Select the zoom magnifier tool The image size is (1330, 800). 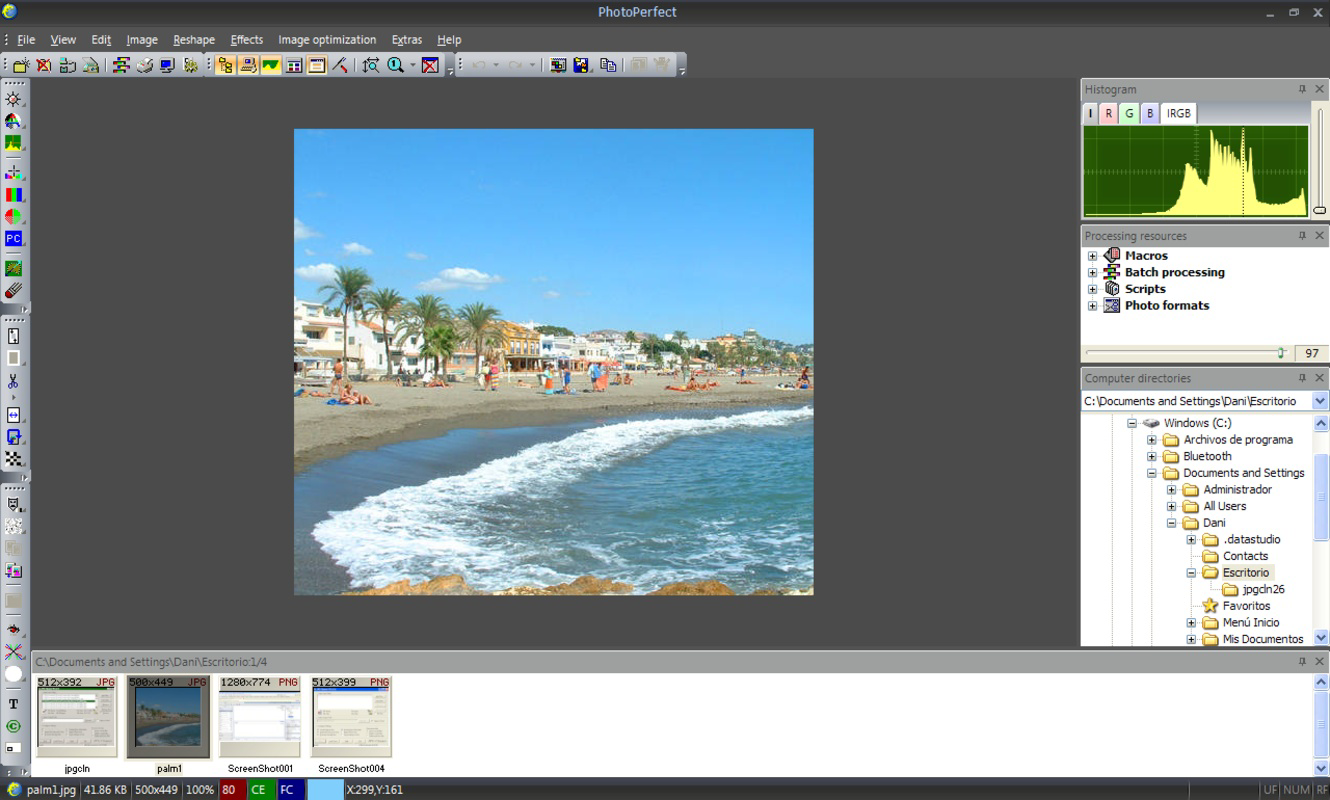click(x=396, y=65)
